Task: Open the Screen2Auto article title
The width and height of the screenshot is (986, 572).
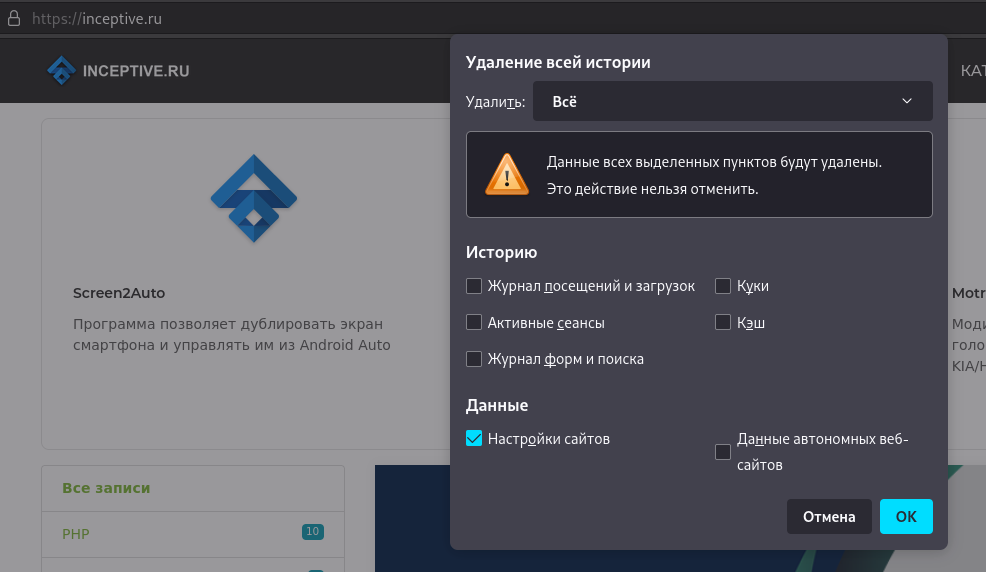Action: coord(119,293)
